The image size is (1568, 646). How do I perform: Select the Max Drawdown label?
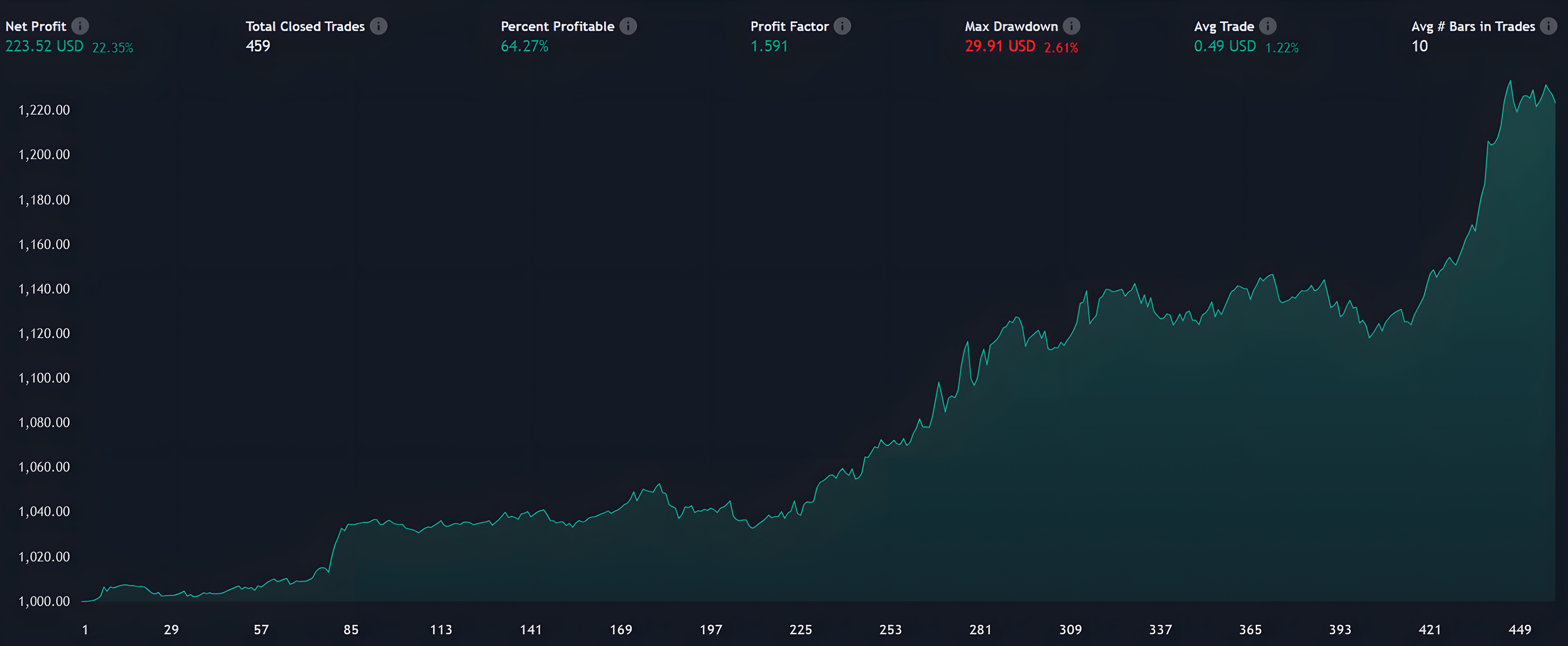tap(1012, 26)
